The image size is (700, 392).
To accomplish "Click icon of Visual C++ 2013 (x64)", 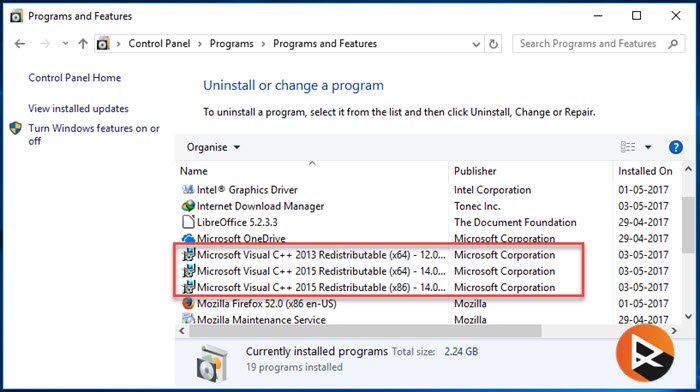I will [188, 254].
